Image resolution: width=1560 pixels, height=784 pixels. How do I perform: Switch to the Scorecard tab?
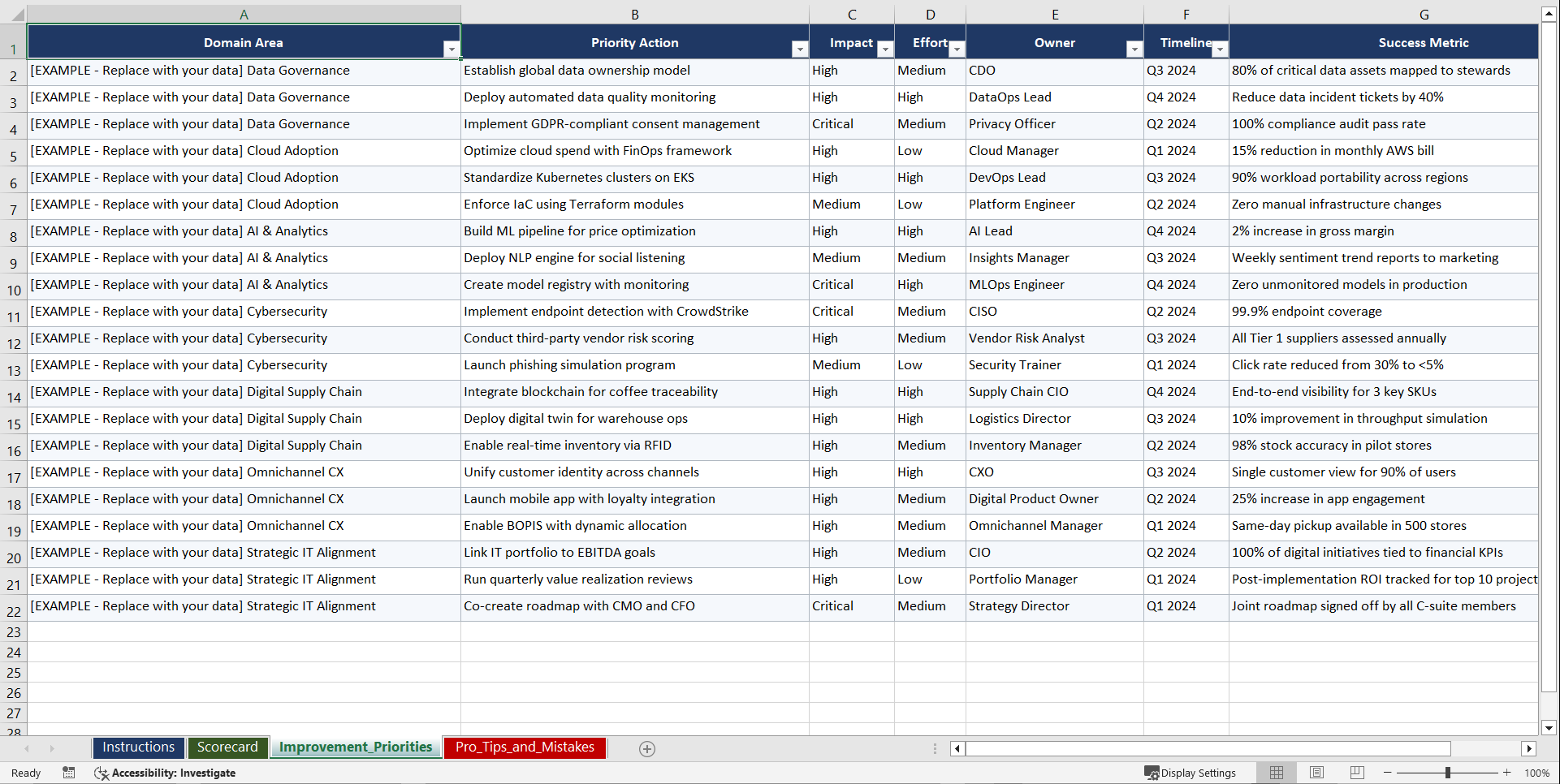228,747
